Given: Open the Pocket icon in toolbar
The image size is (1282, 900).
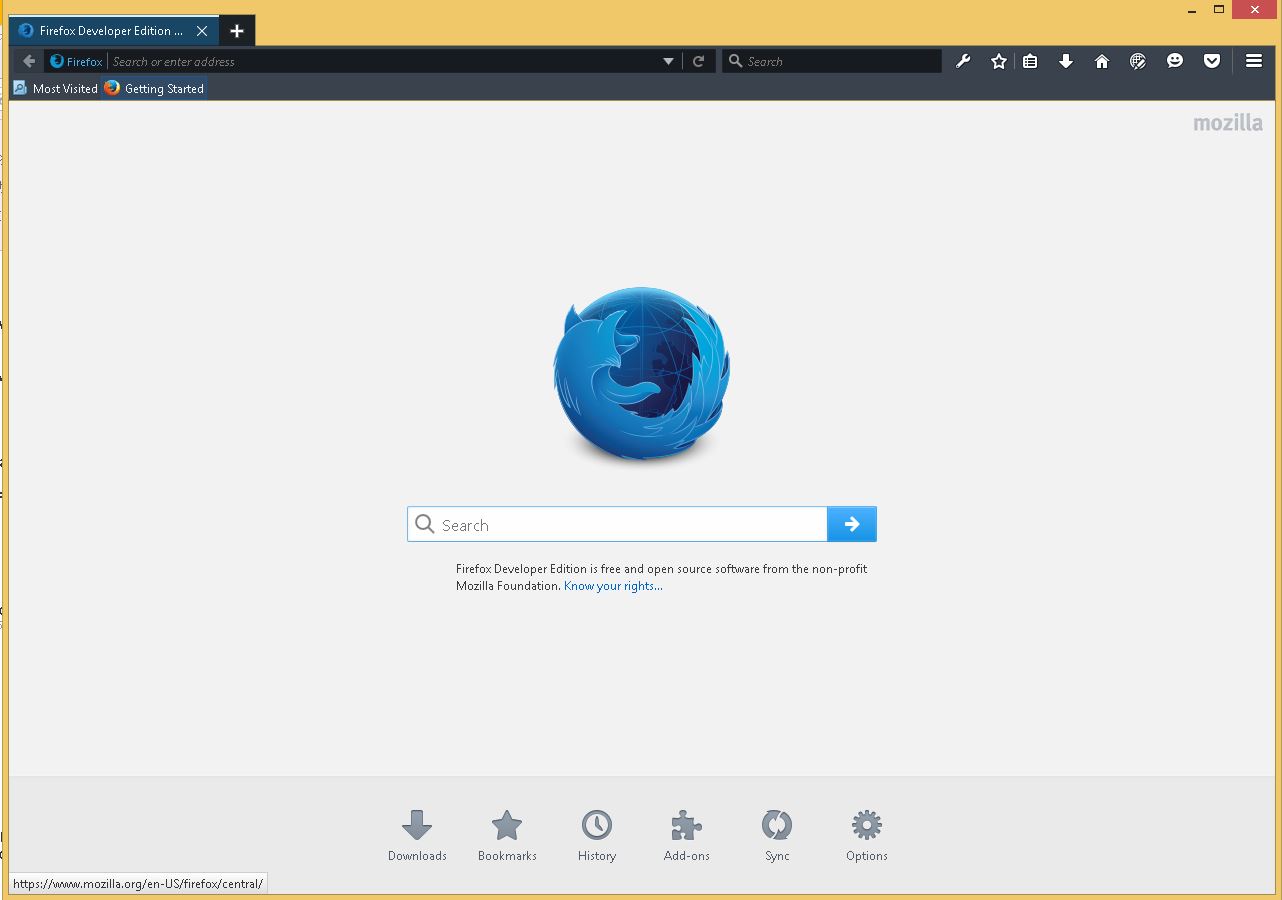Looking at the screenshot, I should tap(1212, 61).
